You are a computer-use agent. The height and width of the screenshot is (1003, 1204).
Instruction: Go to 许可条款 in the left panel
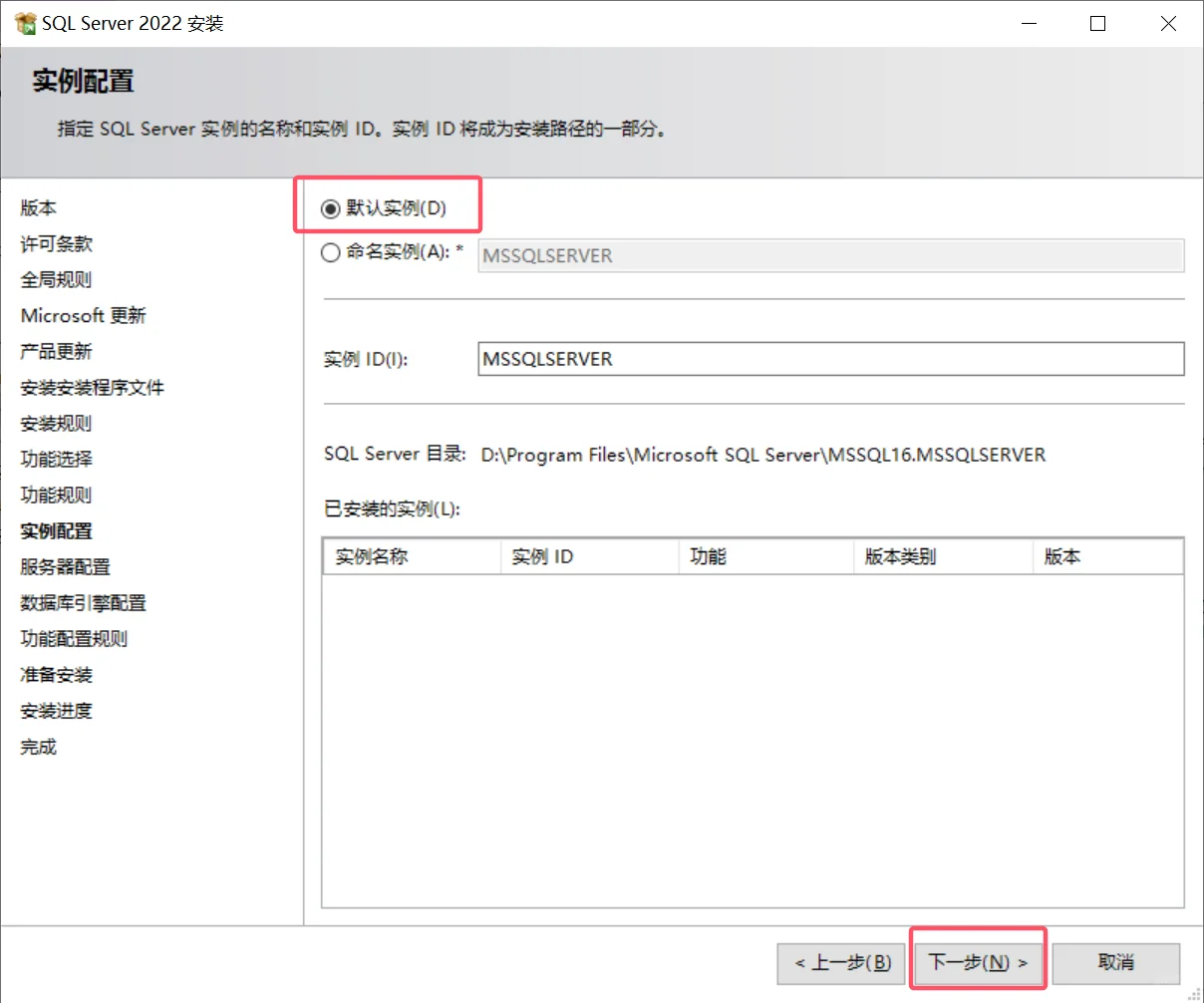[x=55, y=243]
